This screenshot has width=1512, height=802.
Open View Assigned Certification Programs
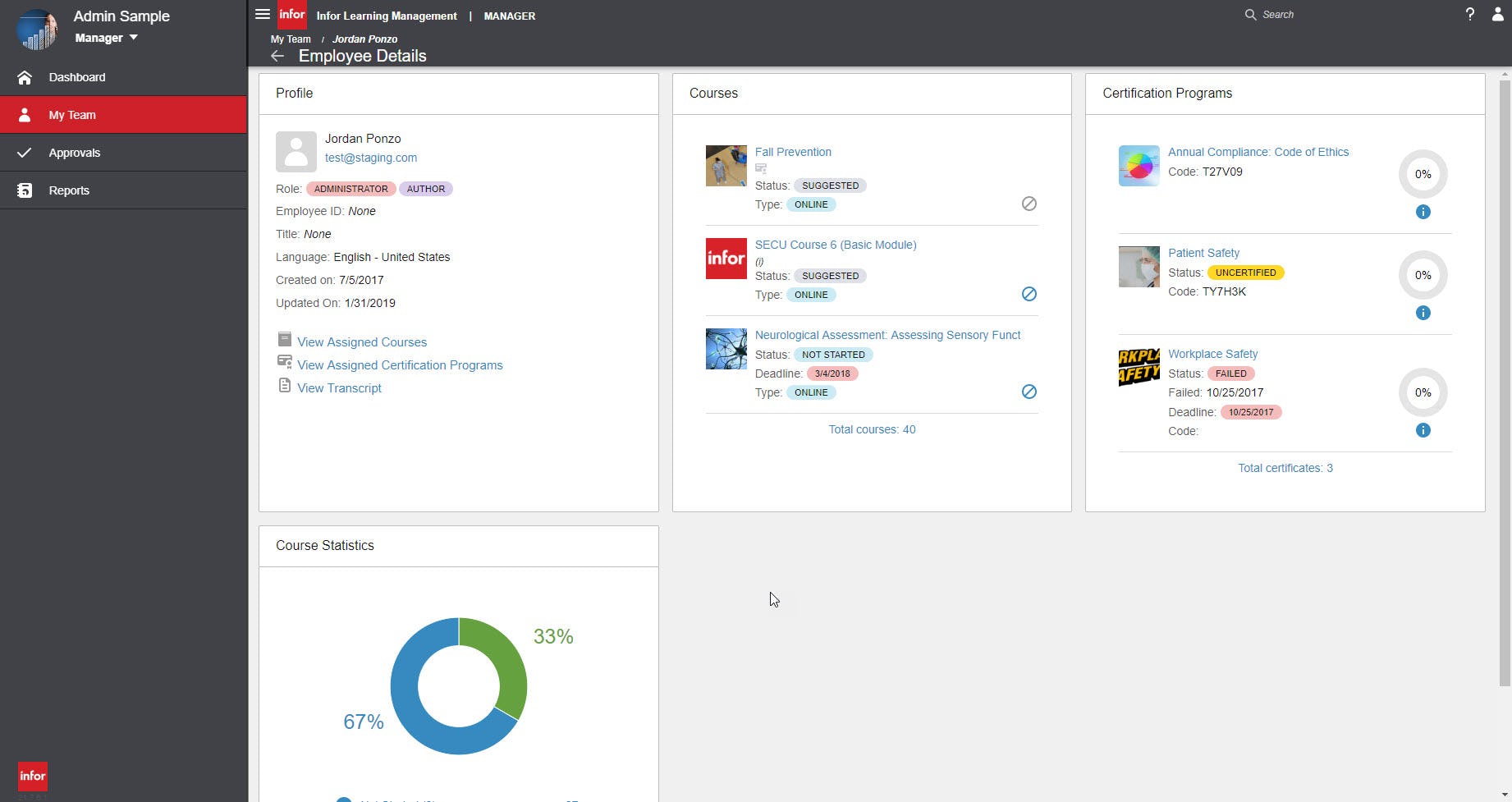401,364
